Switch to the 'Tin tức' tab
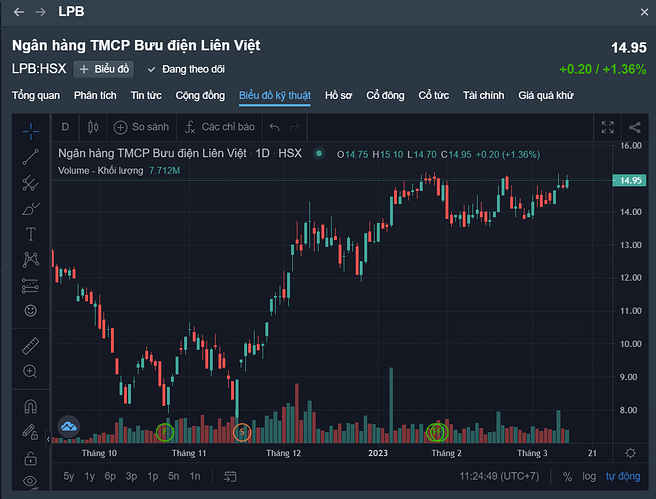Viewport: 656px width, 499px height. [147, 96]
